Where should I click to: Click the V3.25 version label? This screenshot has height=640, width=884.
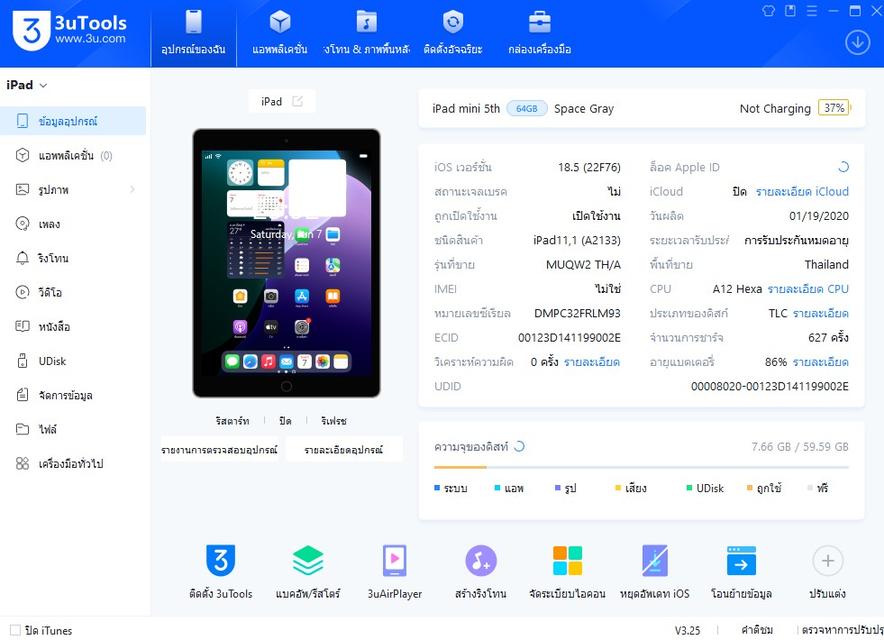(x=687, y=630)
